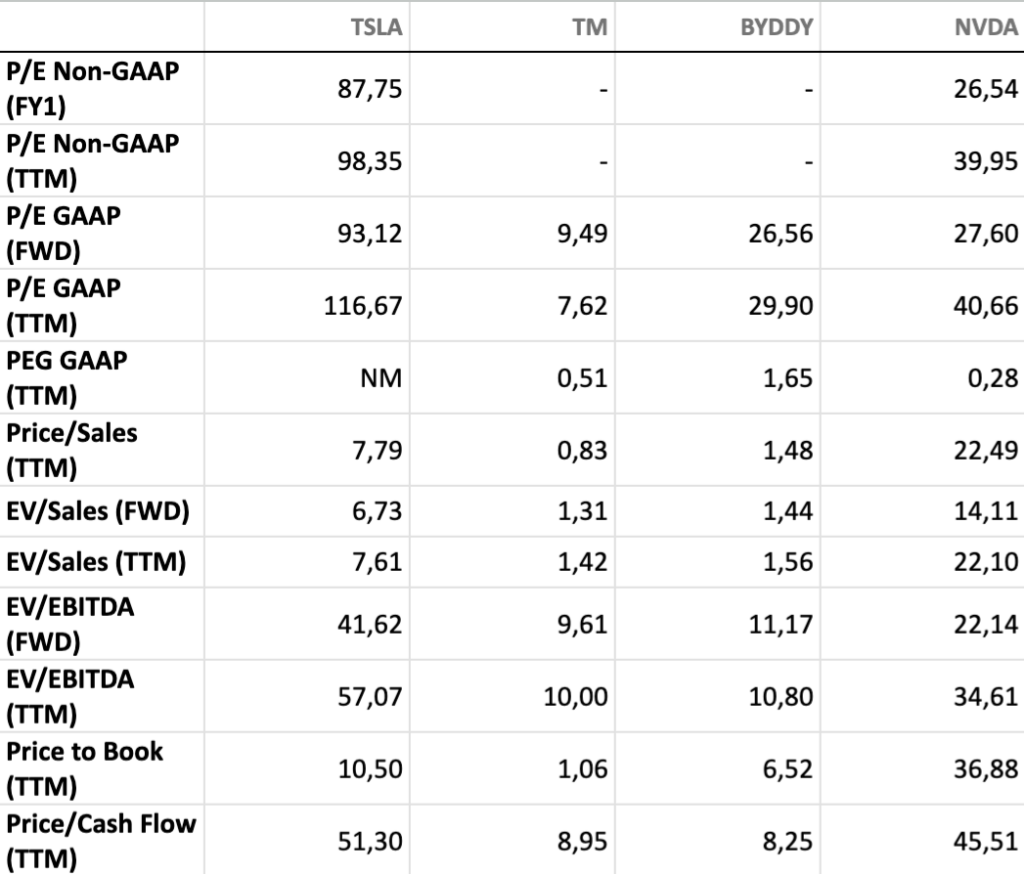
Task: Select TSLA's 116,67 P/E GAAP cell
Action: pos(363,306)
